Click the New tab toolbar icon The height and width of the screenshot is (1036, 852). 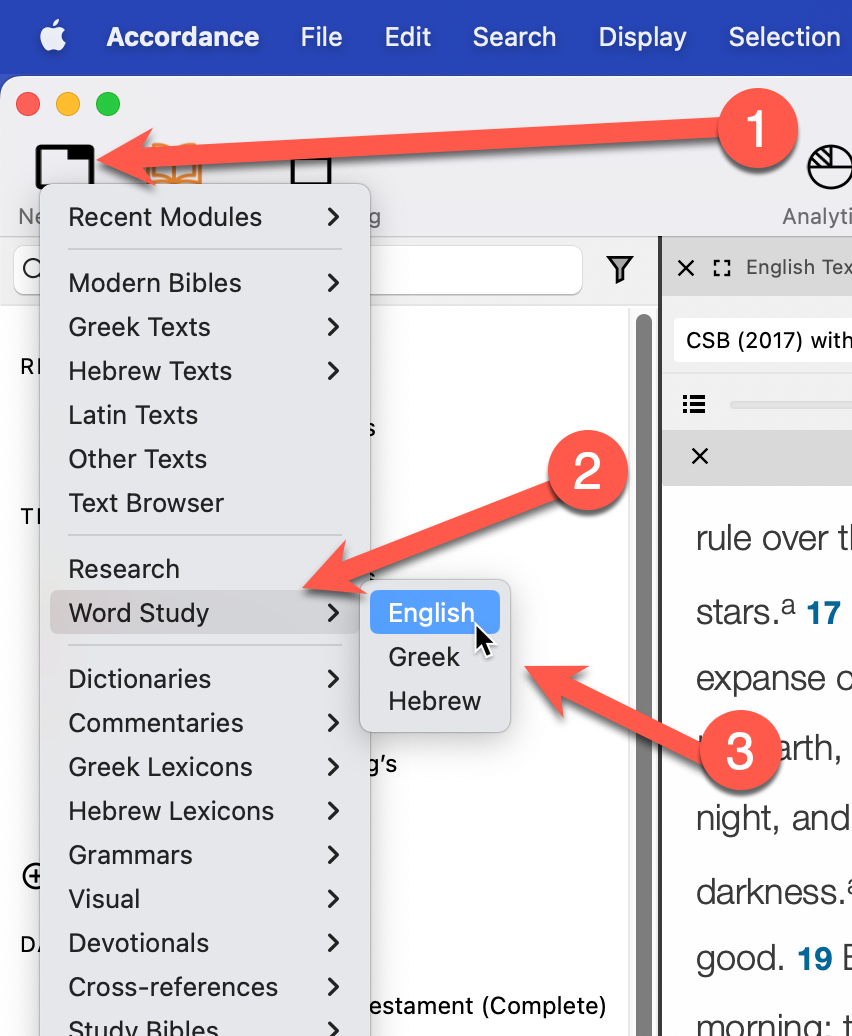[65, 165]
